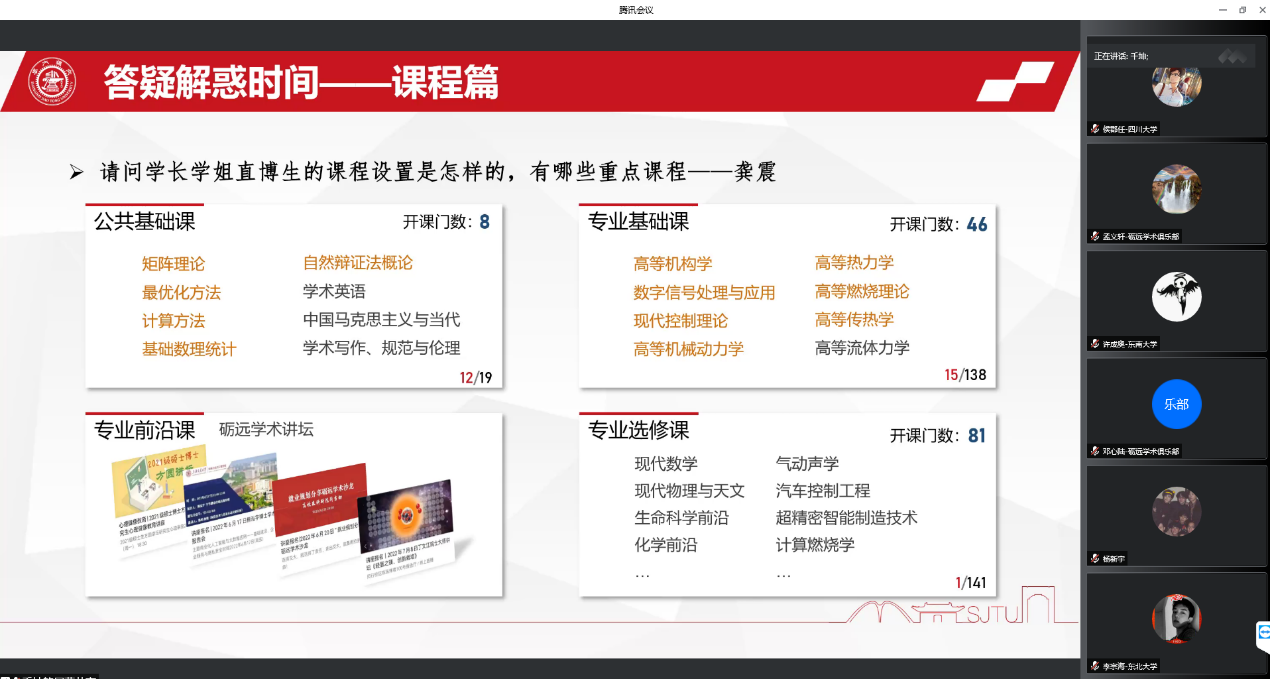1270x679 pixels.
Task: Click muted mic icon beside 侯鄢任-四川大学
Action: (1096, 129)
